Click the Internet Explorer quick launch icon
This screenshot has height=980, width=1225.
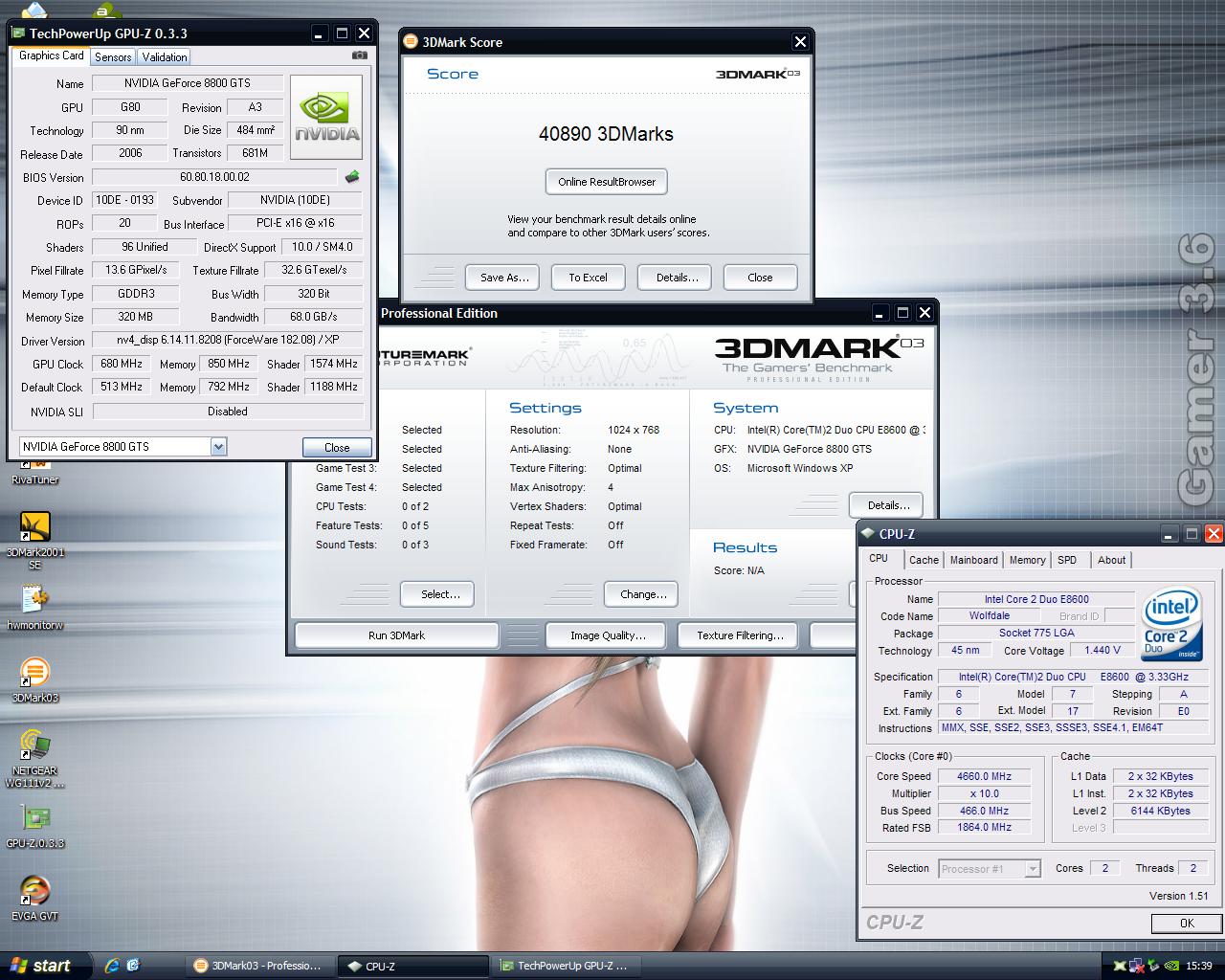[x=112, y=966]
